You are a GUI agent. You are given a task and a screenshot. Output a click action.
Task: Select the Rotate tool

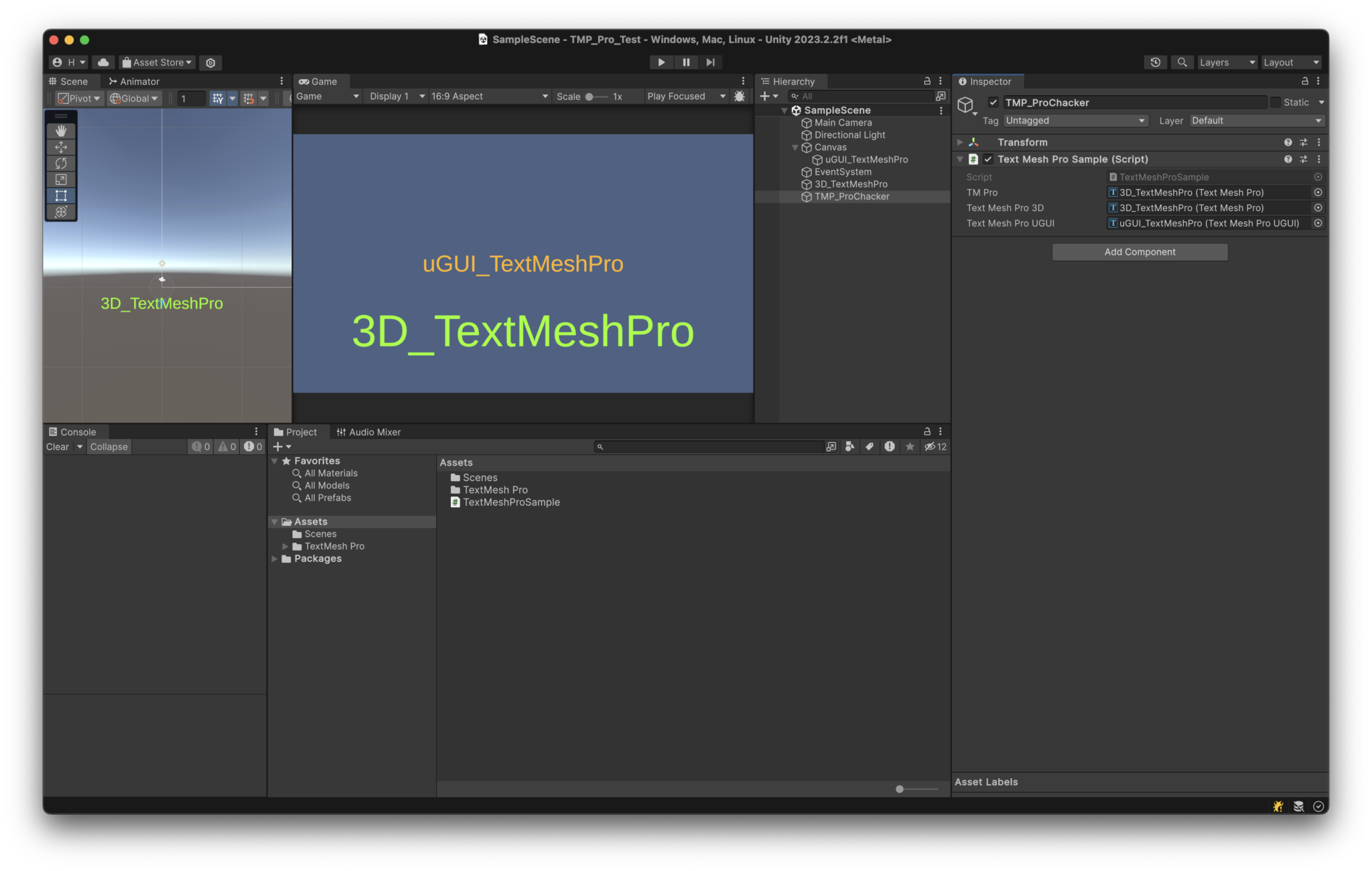pyautogui.click(x=61, y=163)
